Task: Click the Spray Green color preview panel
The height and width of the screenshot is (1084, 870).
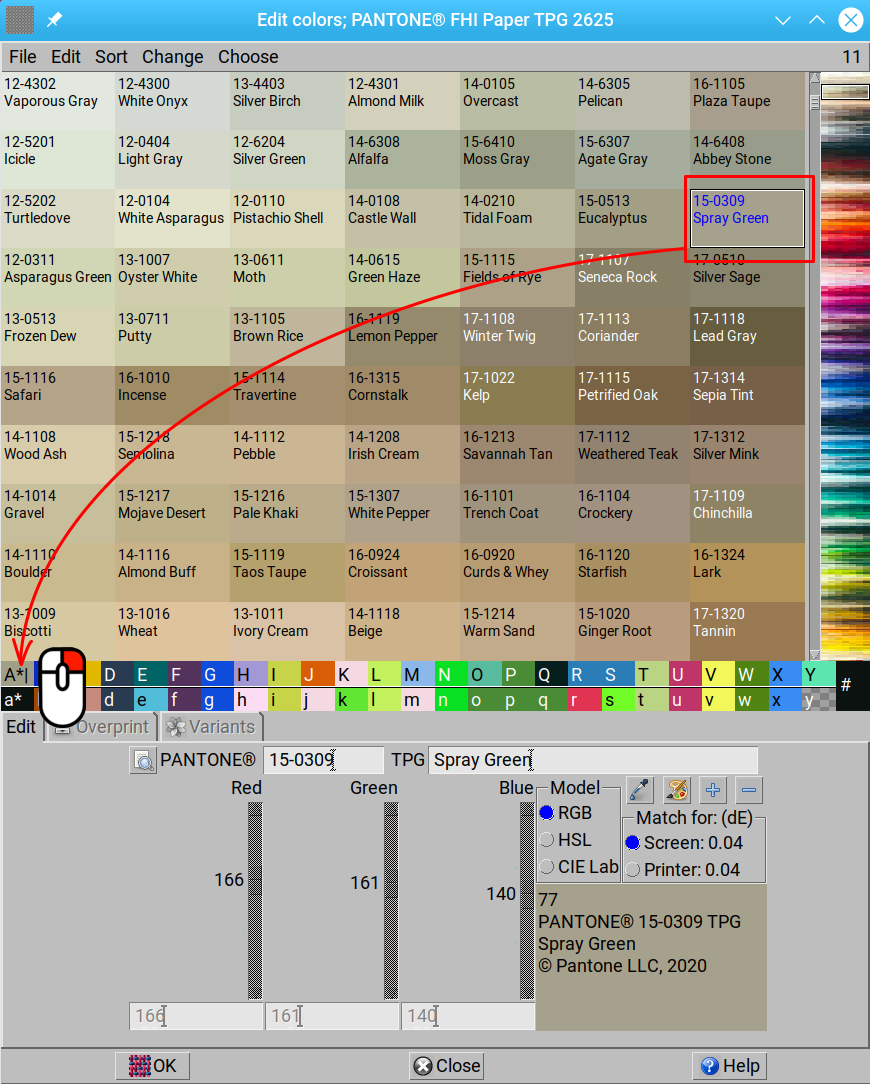Action: (x=651, y=957)
